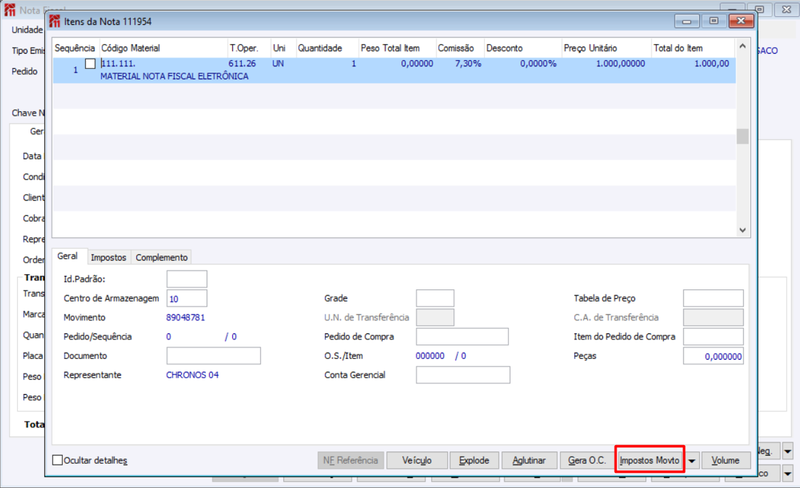Viewport: 800px width, 488px height.
Task: Click the Veículo button
Action: pos(417,460)
